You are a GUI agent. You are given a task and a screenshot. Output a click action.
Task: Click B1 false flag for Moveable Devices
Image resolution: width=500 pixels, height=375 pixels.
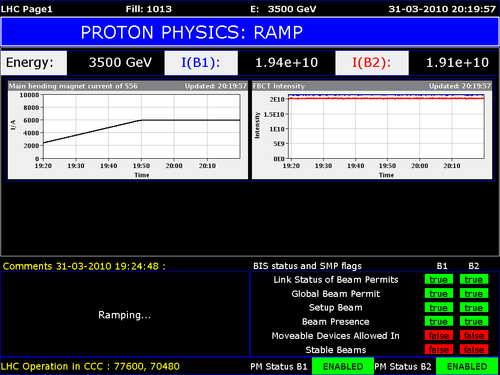tap(439, 335)
